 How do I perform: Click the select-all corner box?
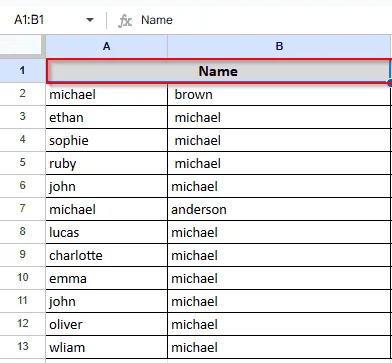pyautogui.click(x=22, y=46)
